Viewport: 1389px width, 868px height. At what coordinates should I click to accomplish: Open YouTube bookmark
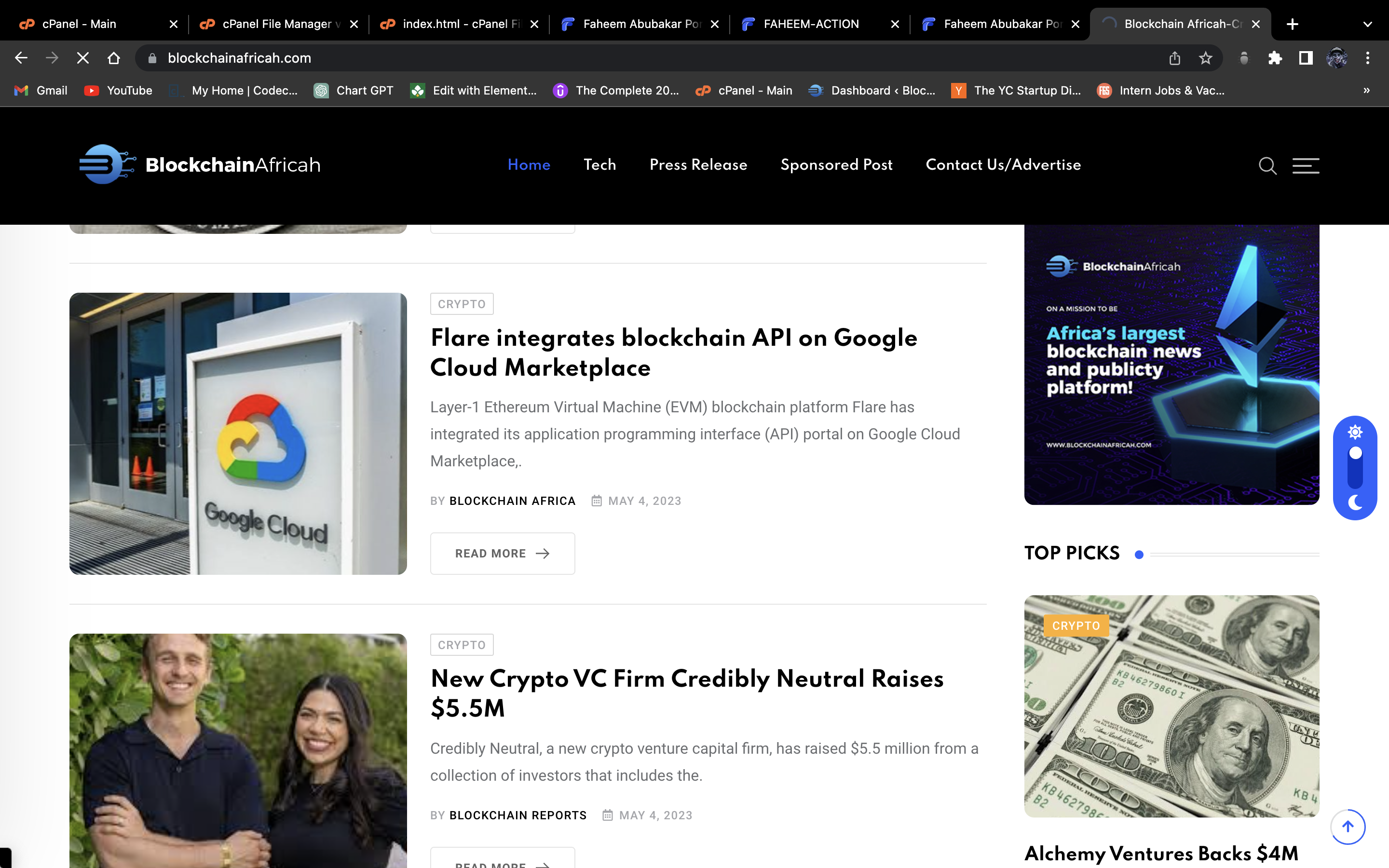coord(118,91)
